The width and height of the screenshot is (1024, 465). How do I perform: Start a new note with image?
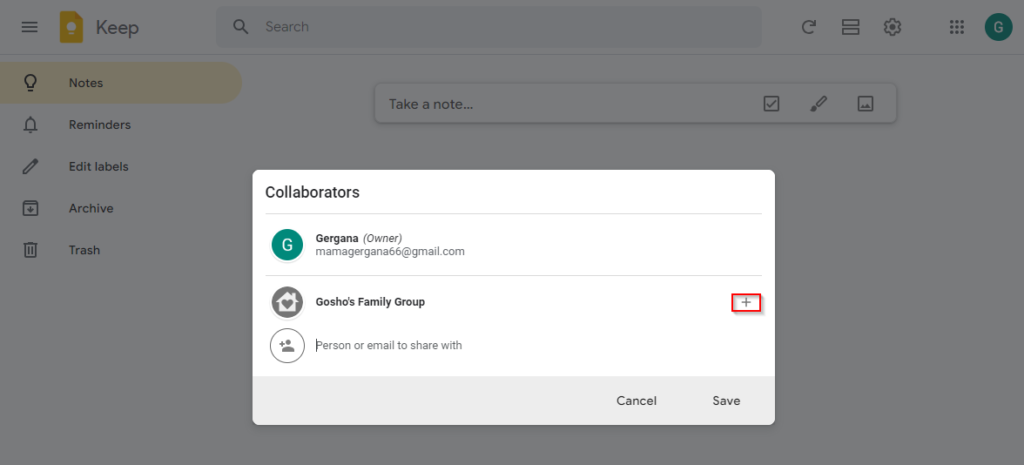coord(865,103)
